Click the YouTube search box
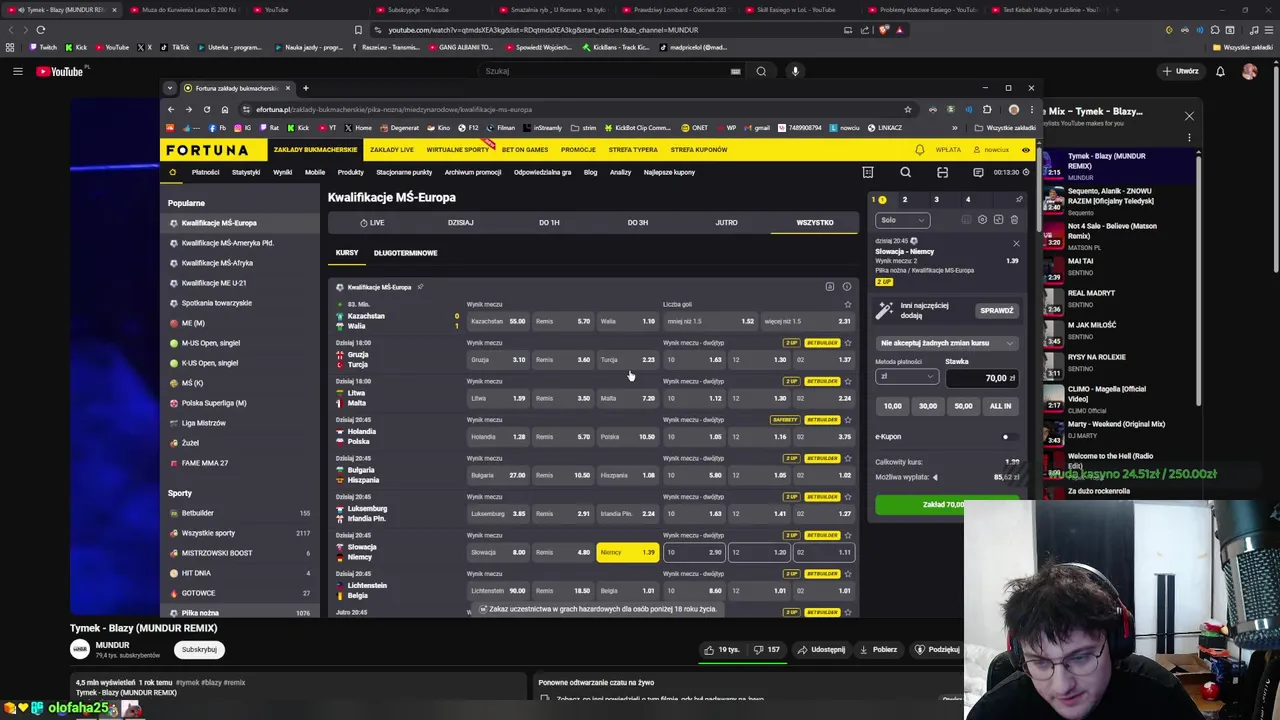1280x720 pixels. [x=610, y=71]
